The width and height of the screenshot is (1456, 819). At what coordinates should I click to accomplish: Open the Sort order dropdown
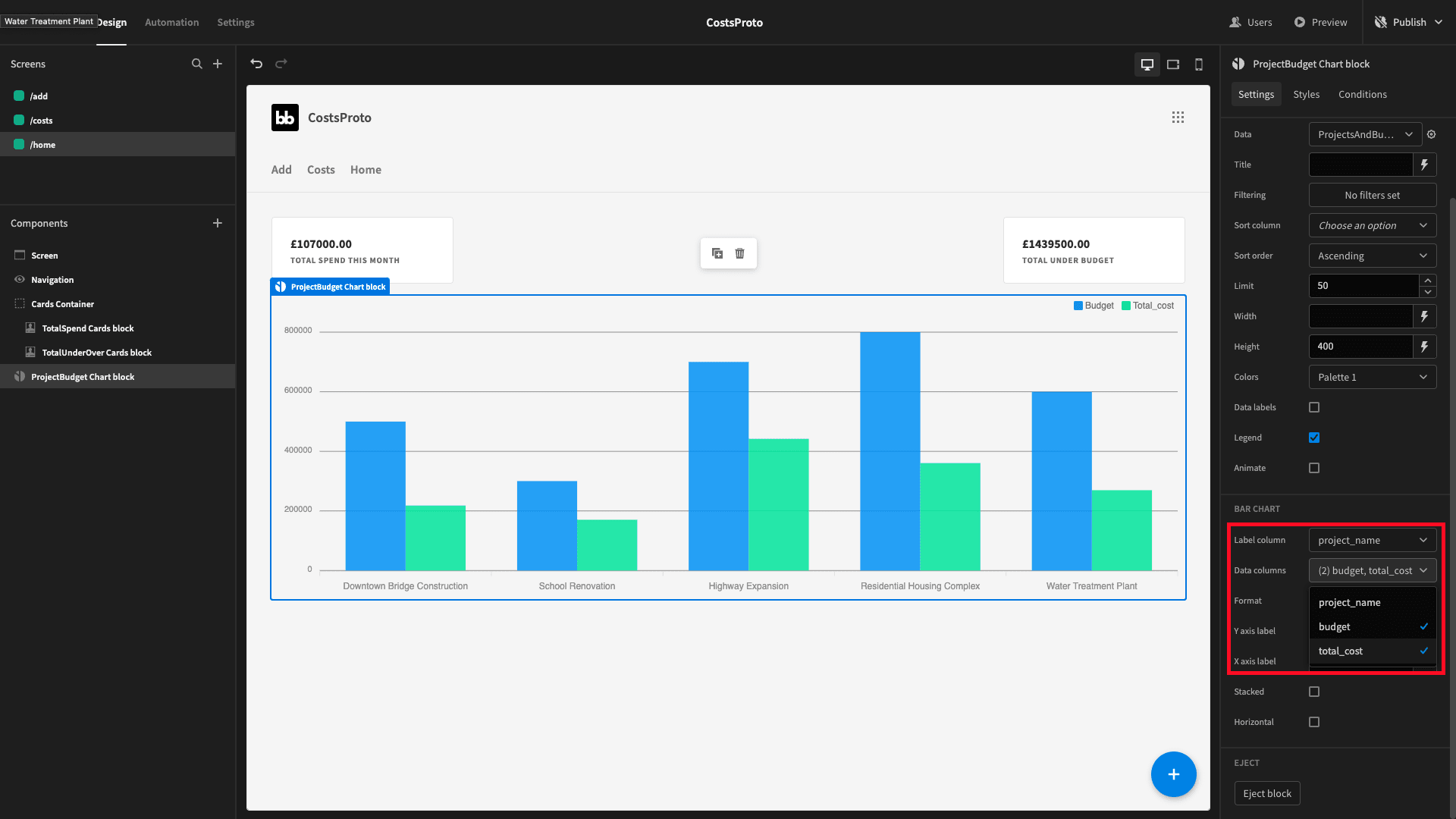[1373, 256]
